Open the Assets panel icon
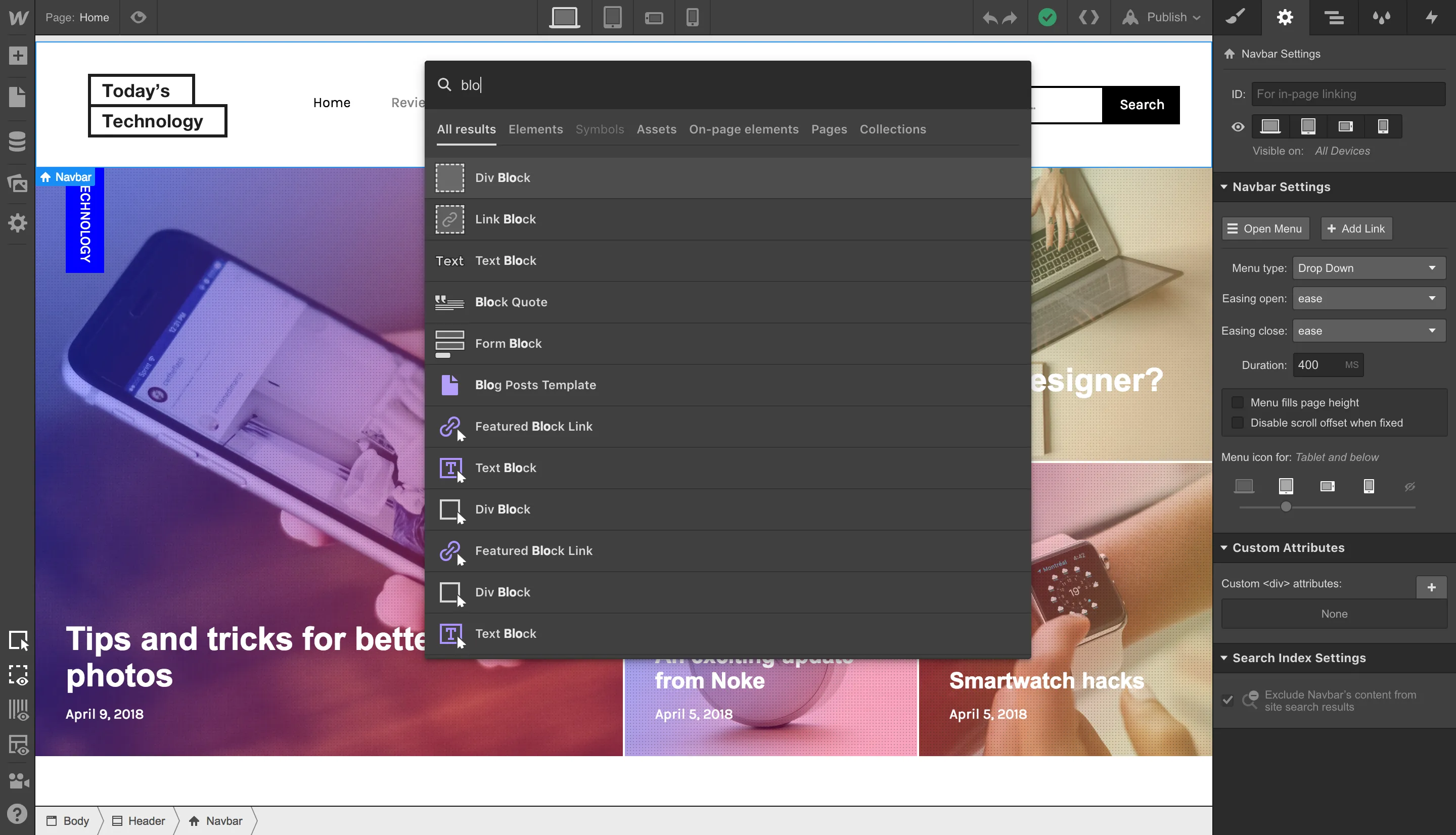Screen dimensions: 1456x835 [x=18, y=183]
